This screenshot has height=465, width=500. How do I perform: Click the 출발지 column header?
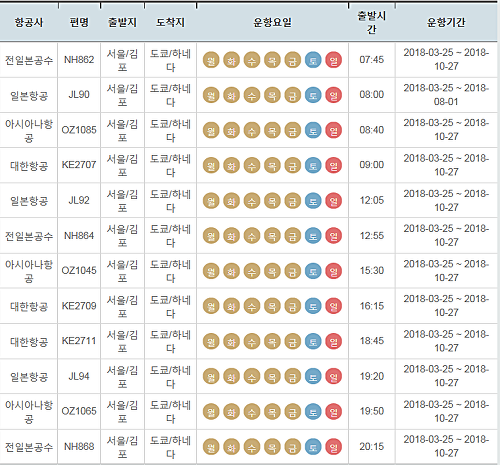[x=122, y=22]
